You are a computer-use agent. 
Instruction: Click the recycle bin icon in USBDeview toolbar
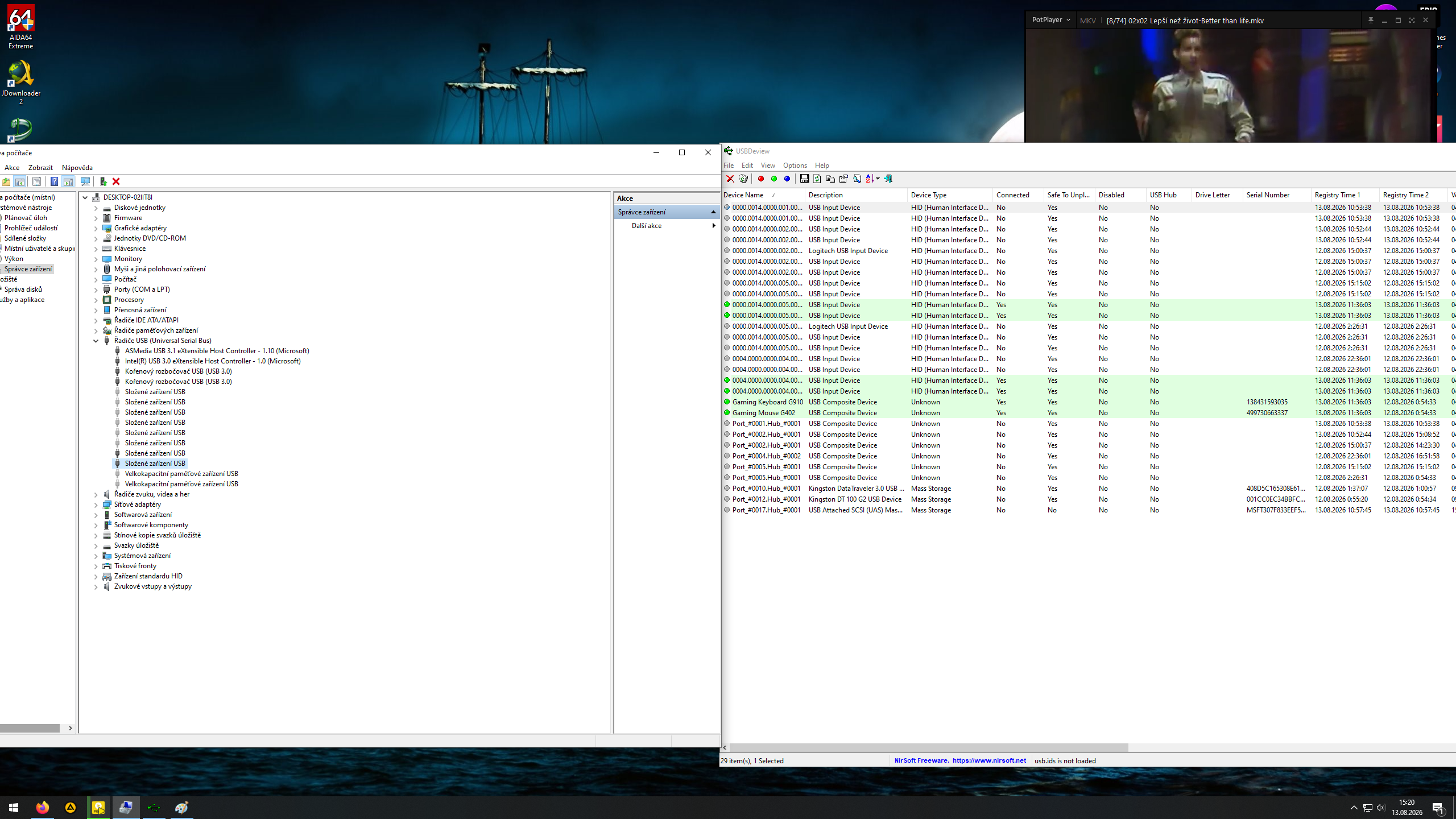click(x=743, y=179)
